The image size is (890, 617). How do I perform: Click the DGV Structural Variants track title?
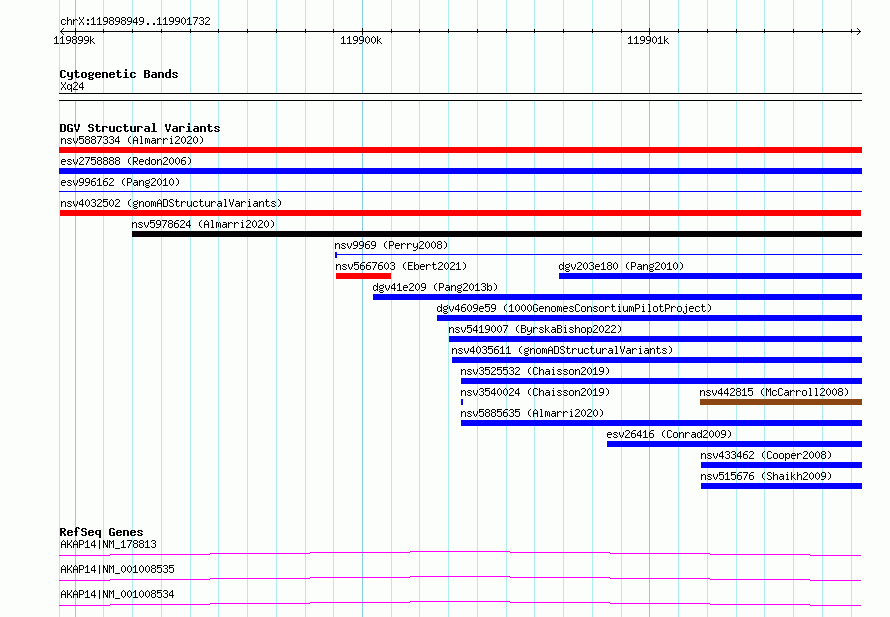tap(140, 128)
